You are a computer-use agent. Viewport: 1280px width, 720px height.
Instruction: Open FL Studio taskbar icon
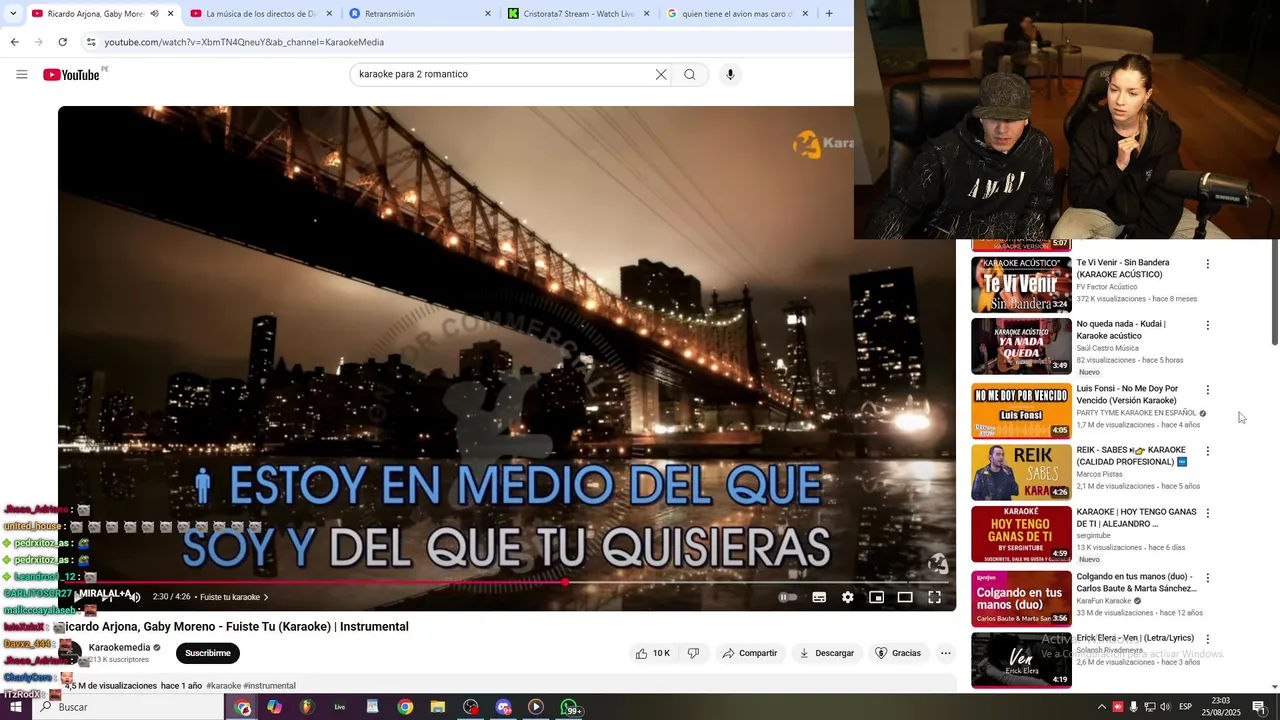pyautogui.click(x=307, y=707)
